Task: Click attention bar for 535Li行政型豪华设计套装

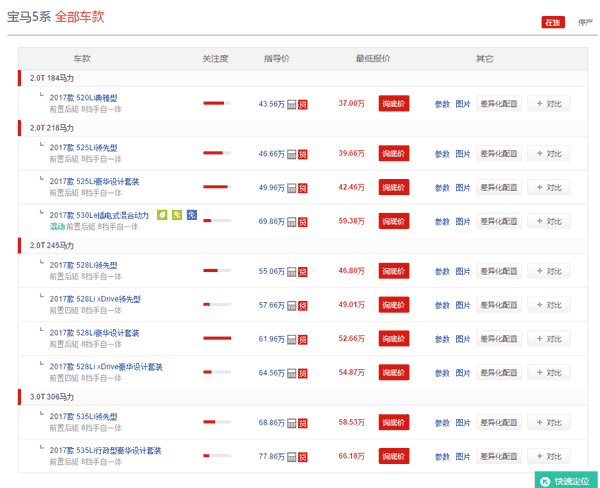Action: click(x=217, y=455)
